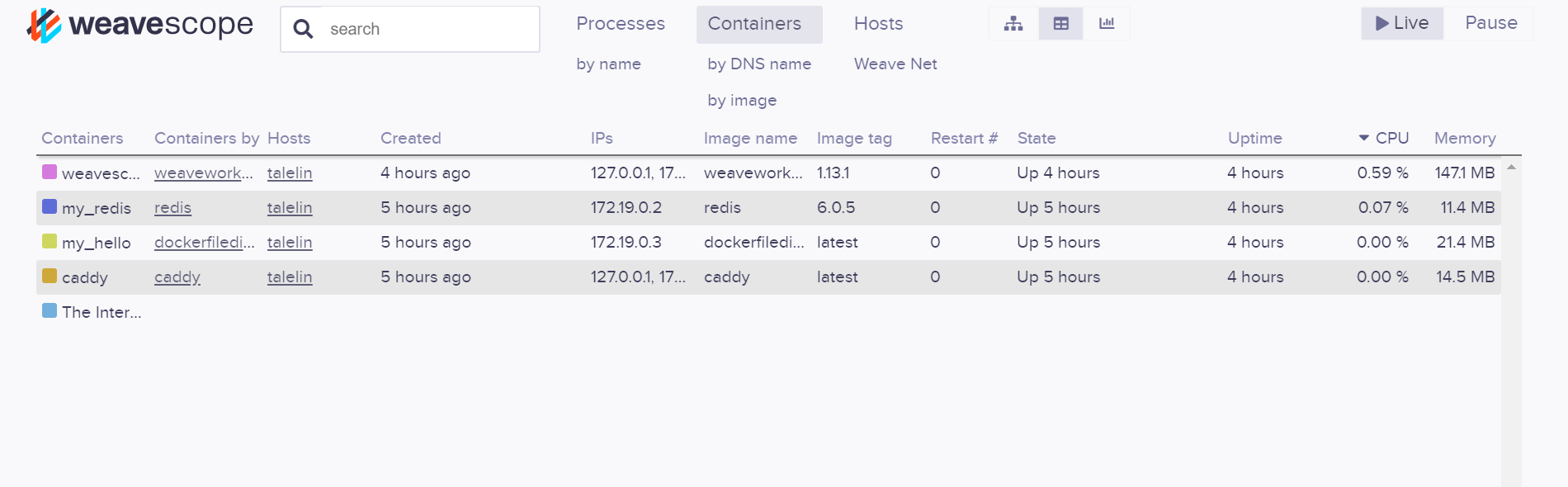This screenshot has height=487, width=1568.
Task: Sort by Restart # column
Action: 964,138
